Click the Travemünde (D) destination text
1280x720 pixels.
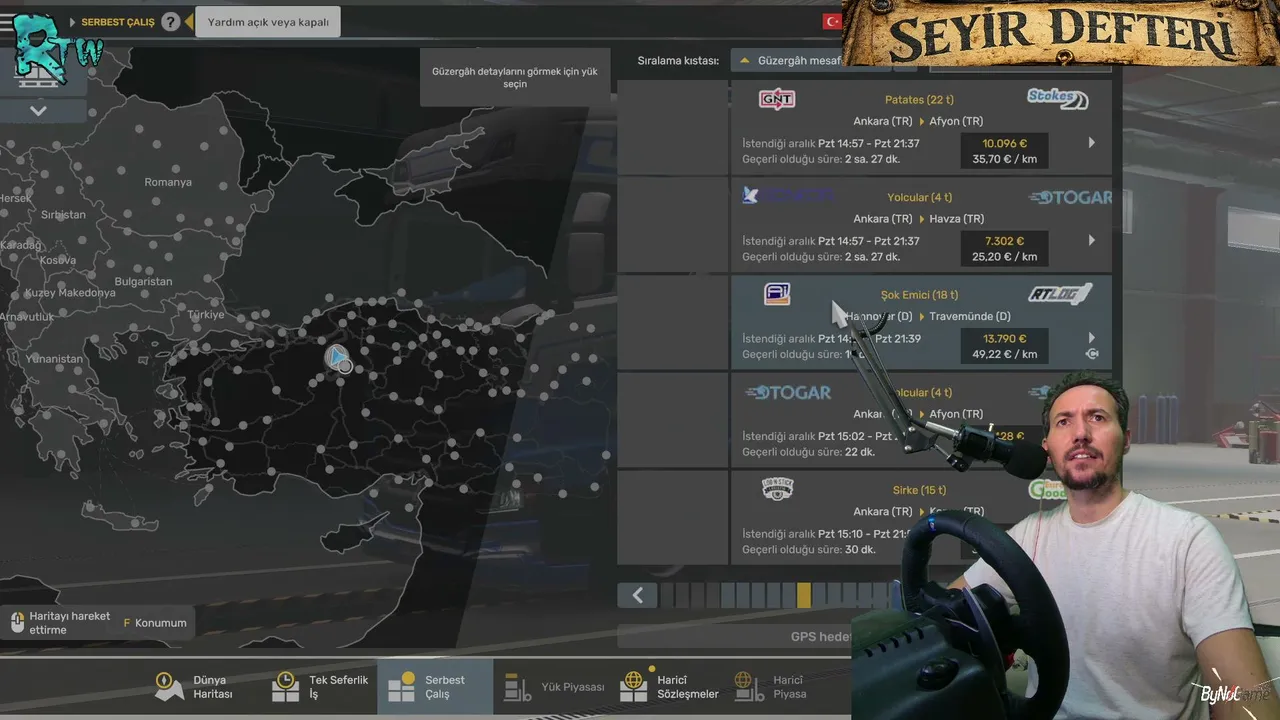point(970,317)
